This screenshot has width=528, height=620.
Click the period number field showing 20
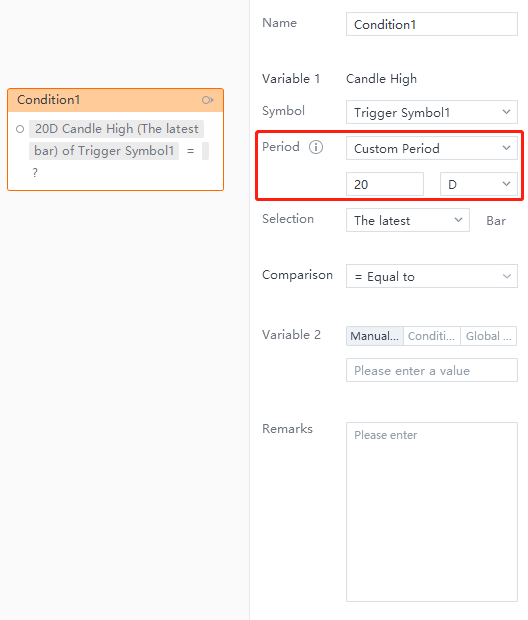pos(385,184)
